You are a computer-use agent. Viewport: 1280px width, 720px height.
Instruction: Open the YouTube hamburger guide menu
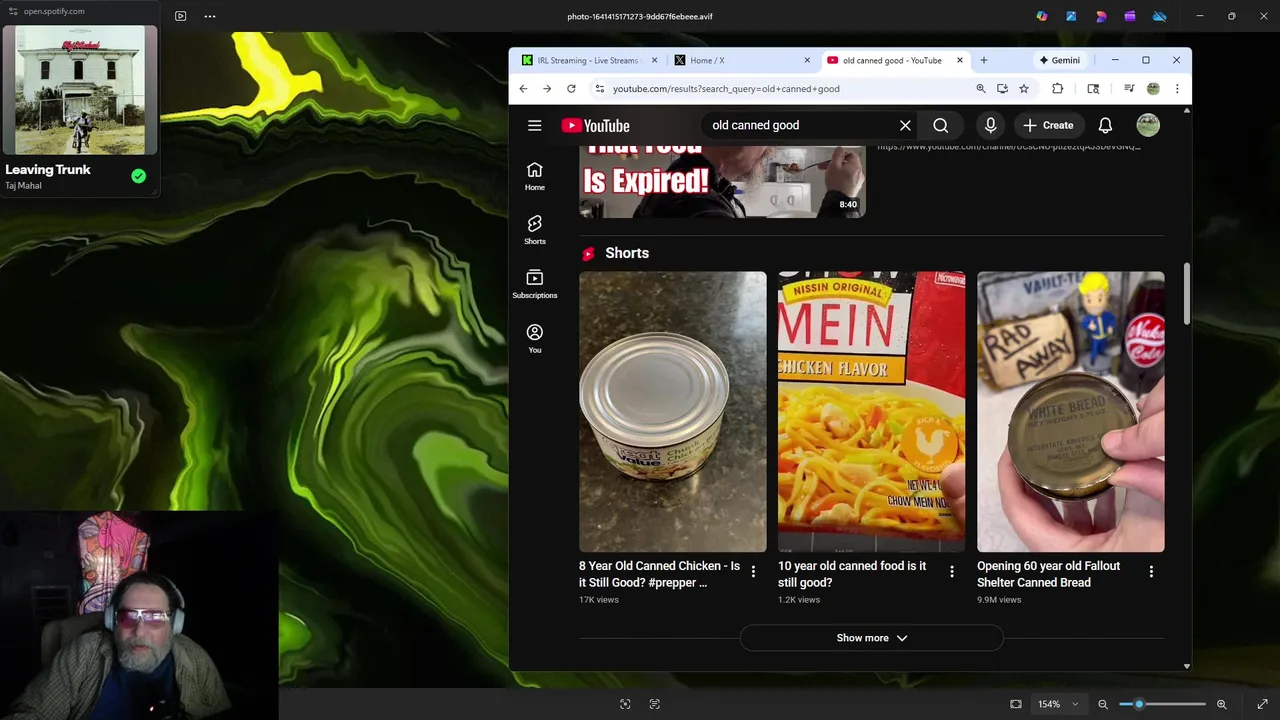(535, 126)
